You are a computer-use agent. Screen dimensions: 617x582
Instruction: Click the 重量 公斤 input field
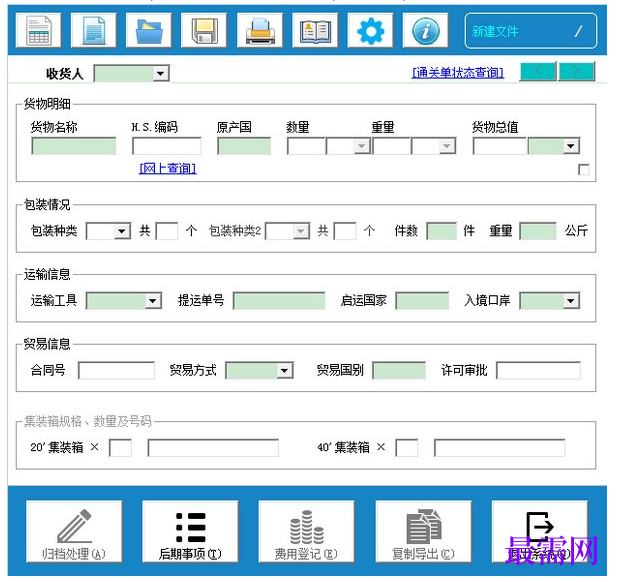click(x=538, y=231)
